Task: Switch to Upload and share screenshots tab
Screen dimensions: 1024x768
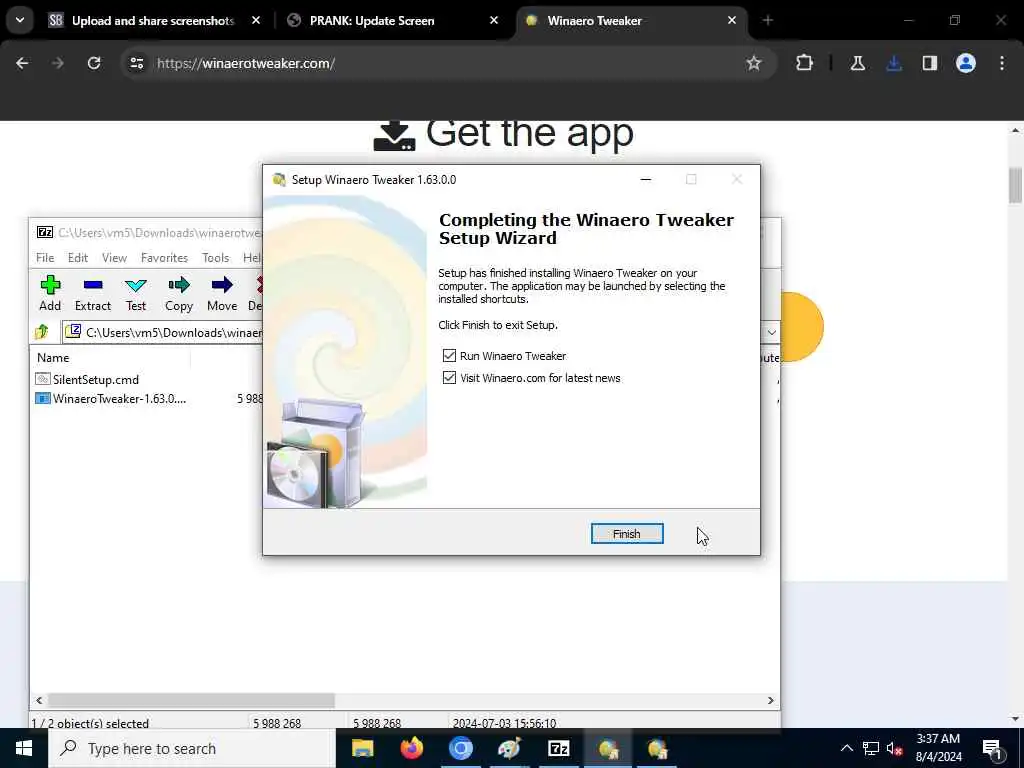Action: click(153, 21)
